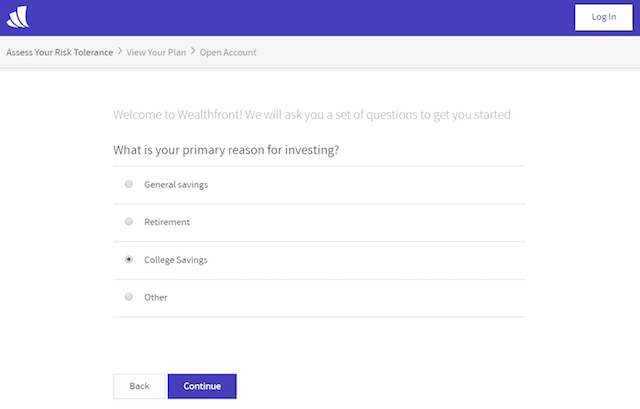The width and height of the screenshot is (640, 409).
Task: Open the Open Account breadcrumb step
Action: [228, 52]
